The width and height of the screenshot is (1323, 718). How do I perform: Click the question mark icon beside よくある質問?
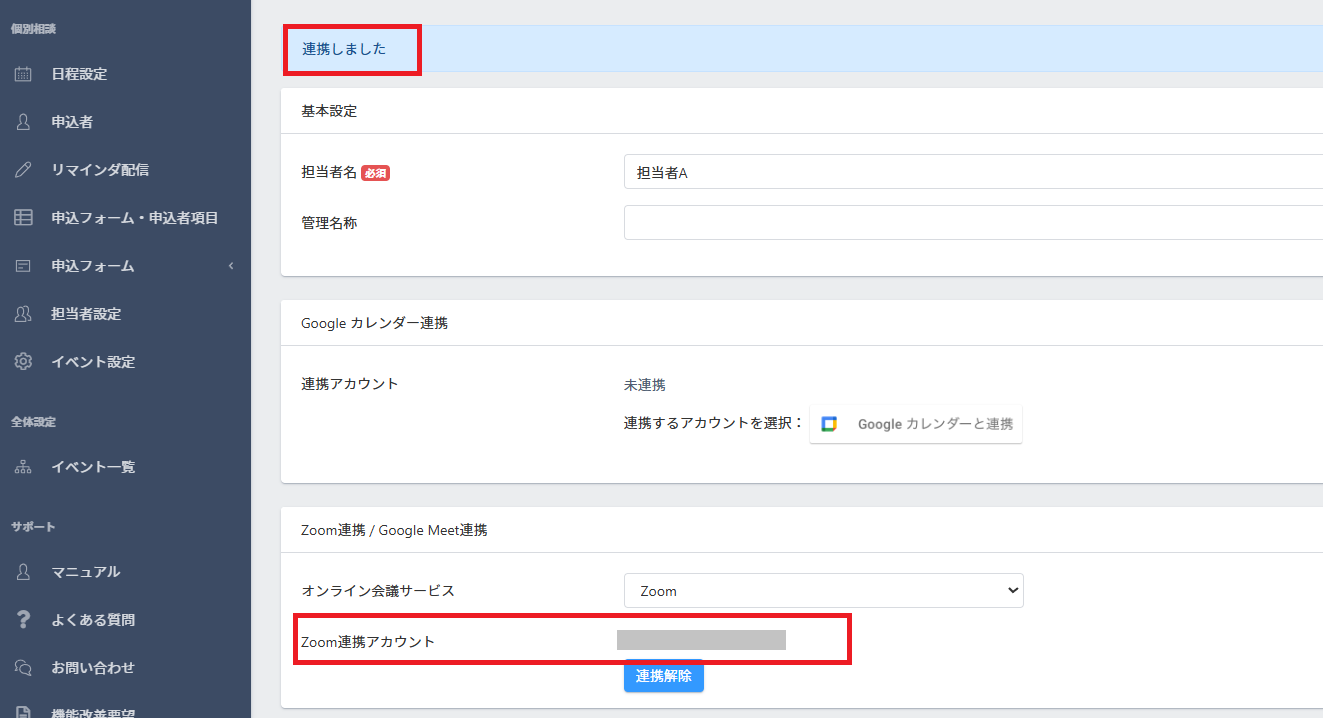(x=23, y=620)
